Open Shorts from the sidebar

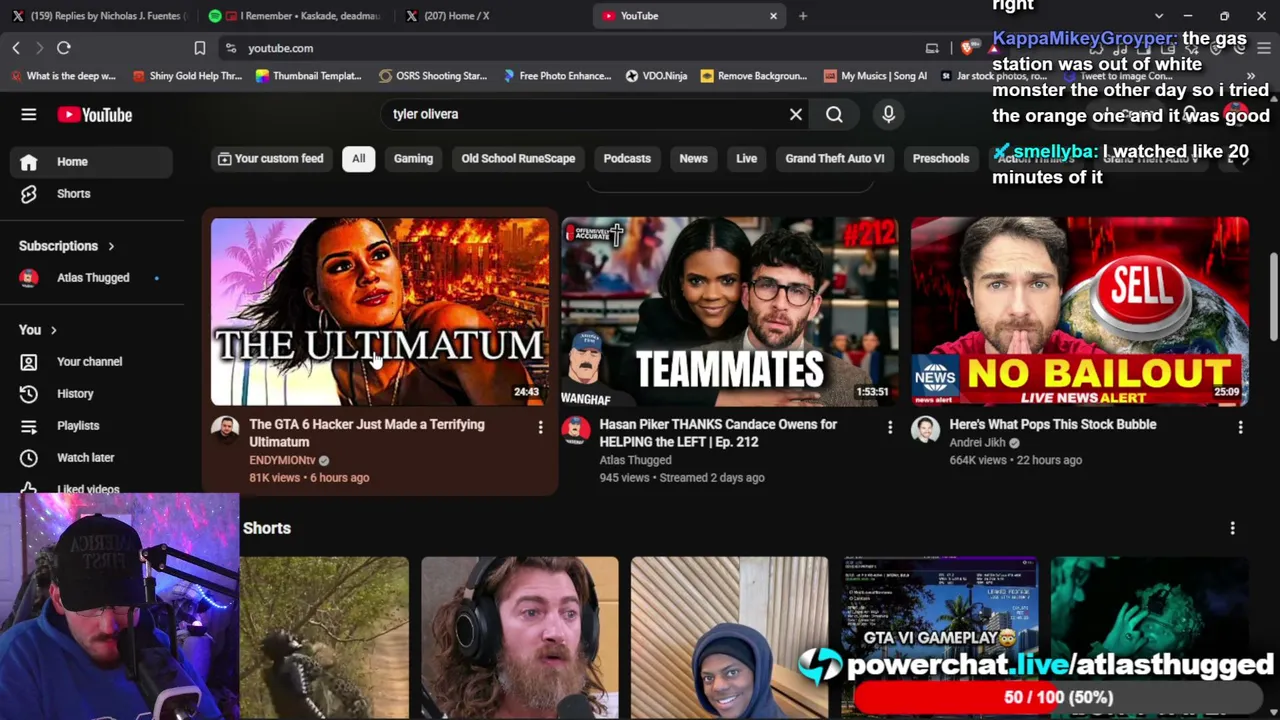click(x=91, y=194)
